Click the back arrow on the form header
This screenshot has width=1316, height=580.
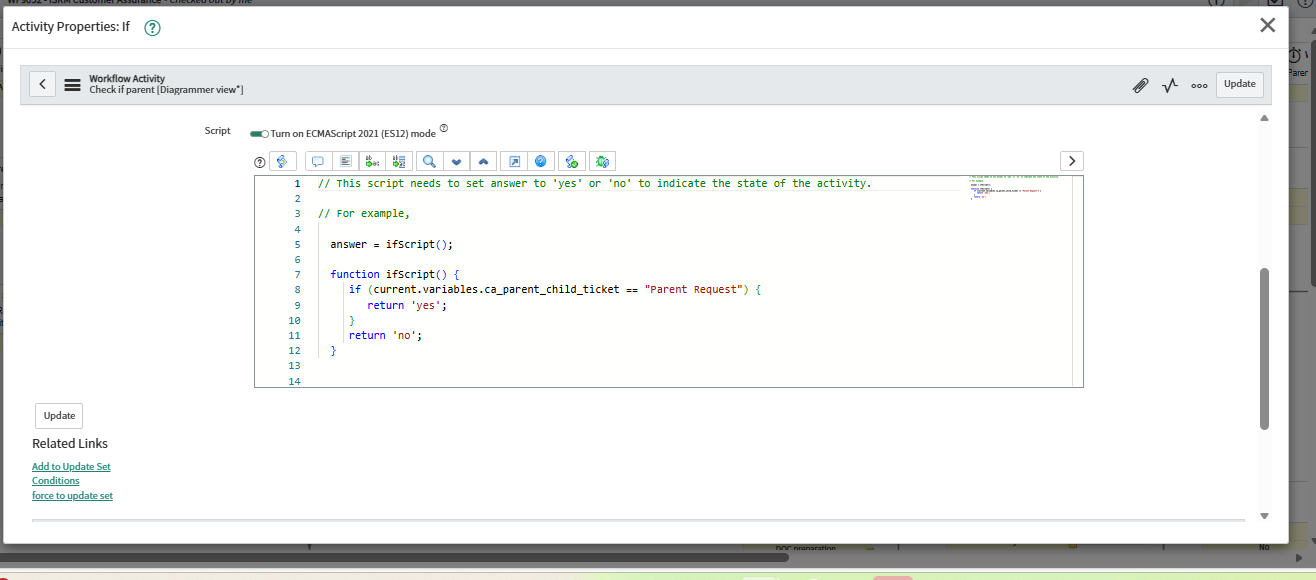point(42,83)
